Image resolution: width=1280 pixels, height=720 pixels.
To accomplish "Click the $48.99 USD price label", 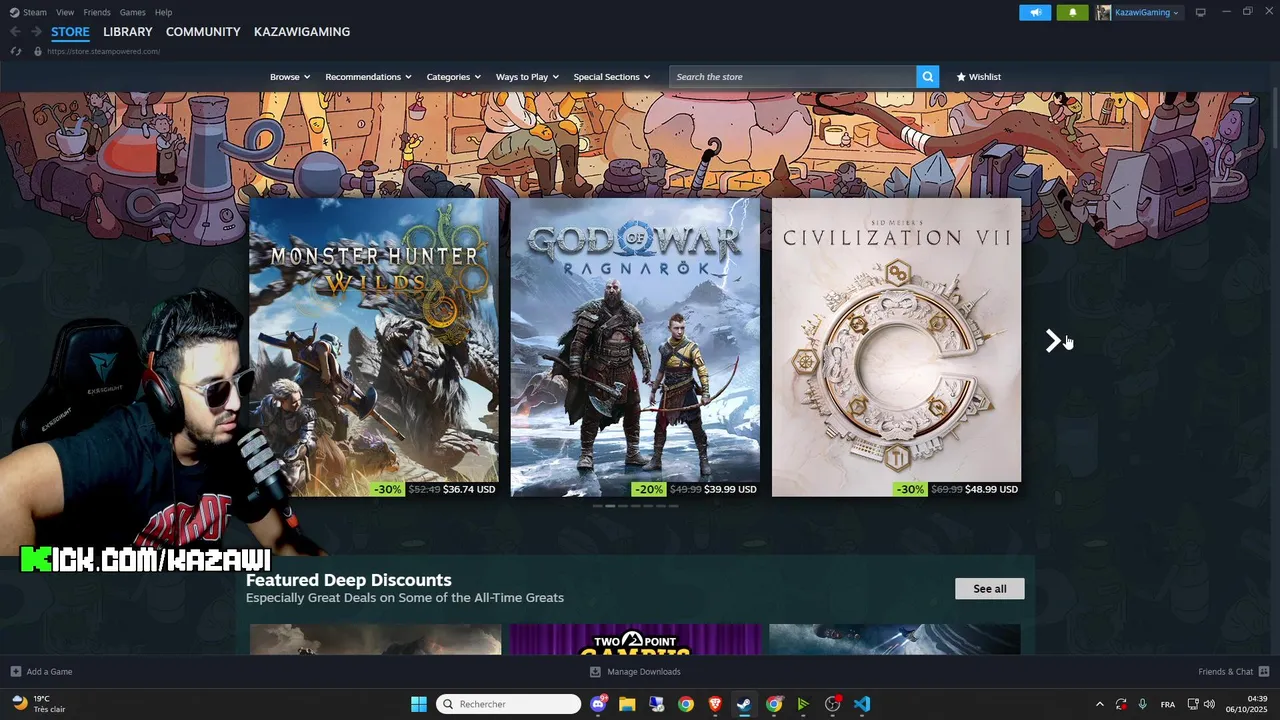I will 992,490.
